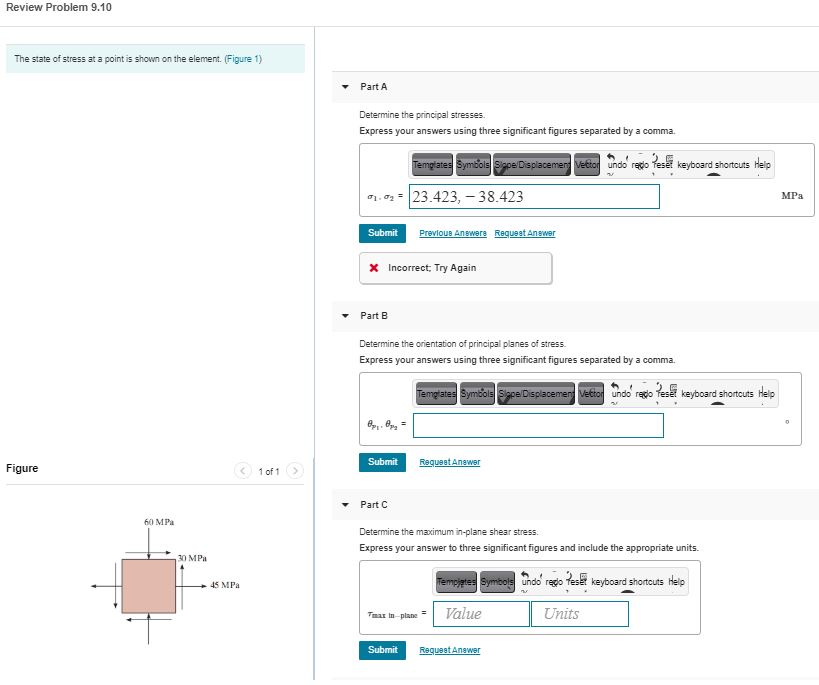Screen dimensions: 819x685
Task: Open Help in Part C toolbar
Action: (x=677, y=582)
